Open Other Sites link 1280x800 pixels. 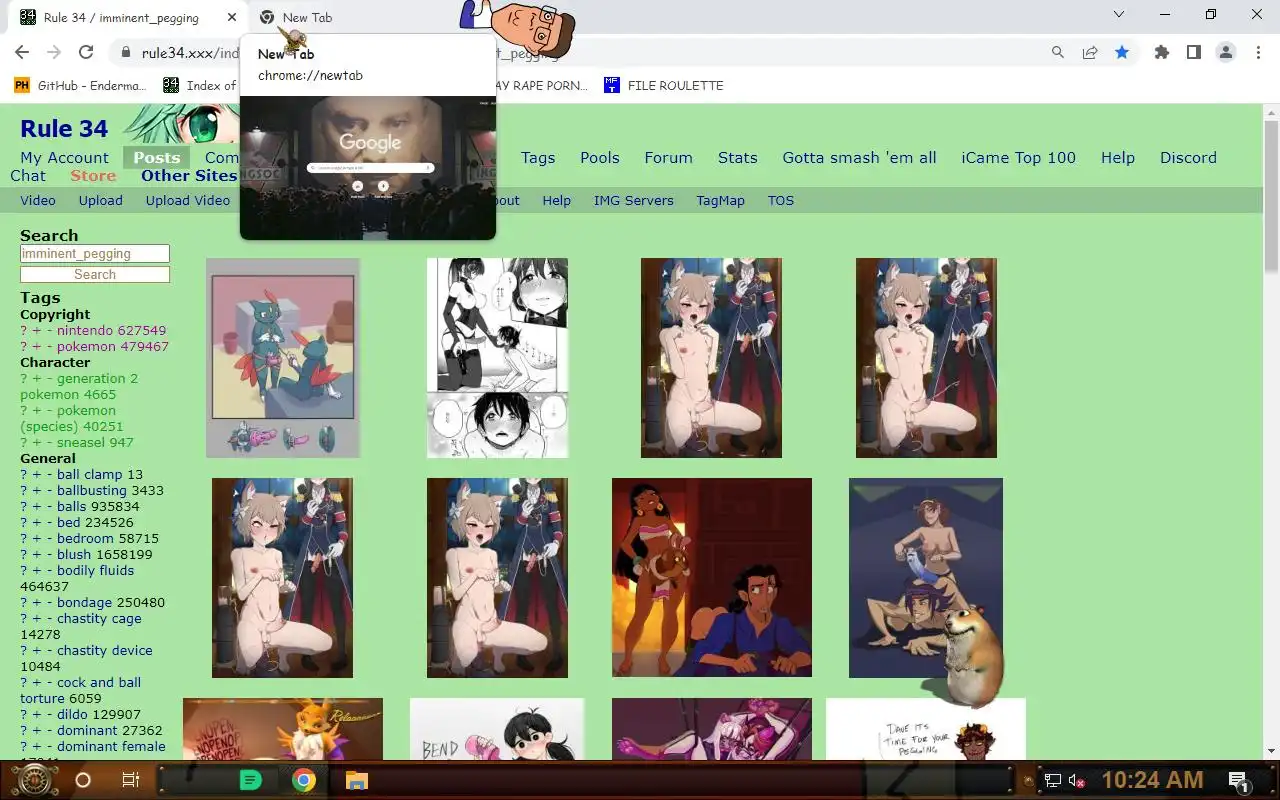pos(189,175)
